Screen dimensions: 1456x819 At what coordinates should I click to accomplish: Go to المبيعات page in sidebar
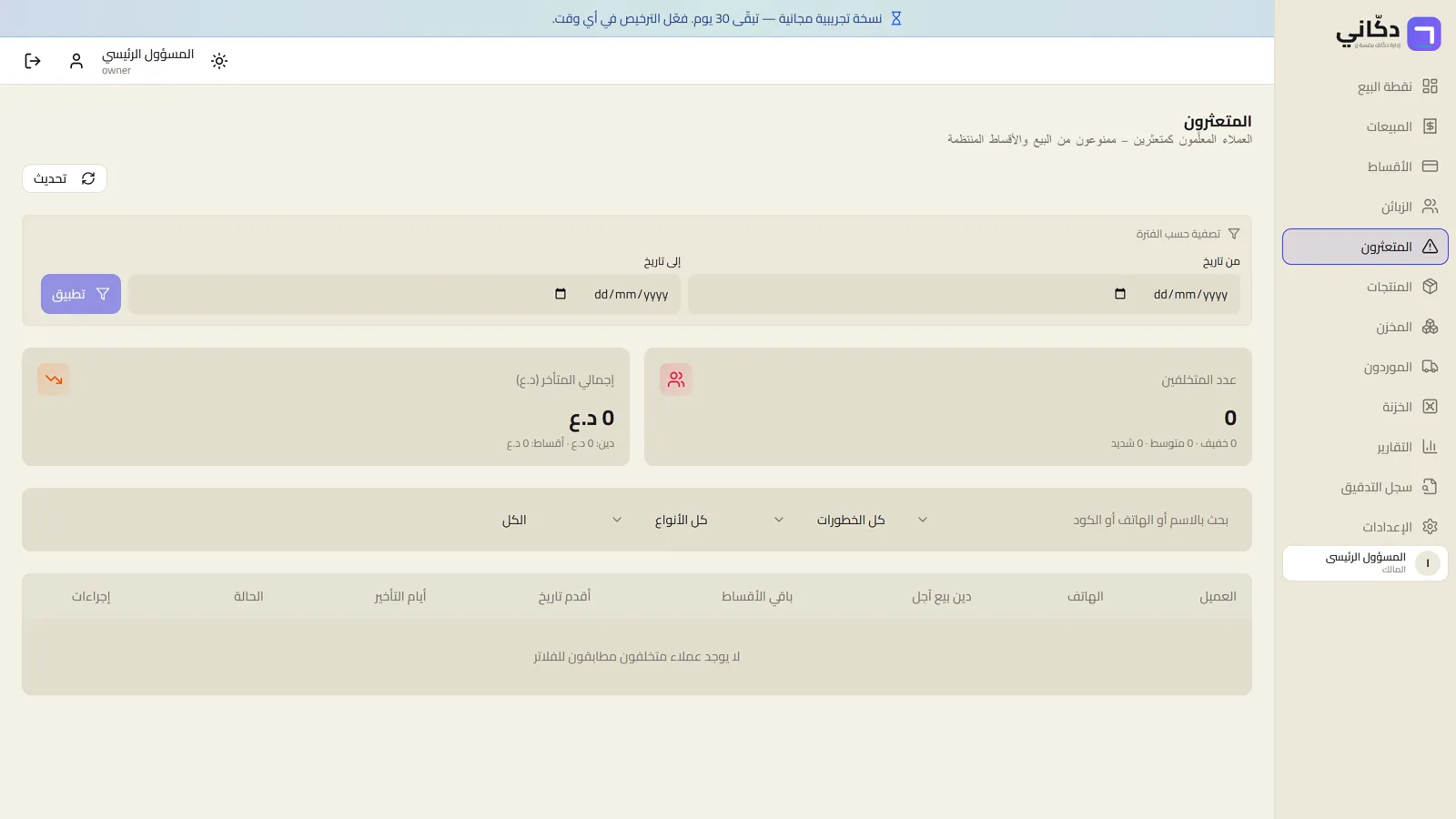(x=1365, y=126)
